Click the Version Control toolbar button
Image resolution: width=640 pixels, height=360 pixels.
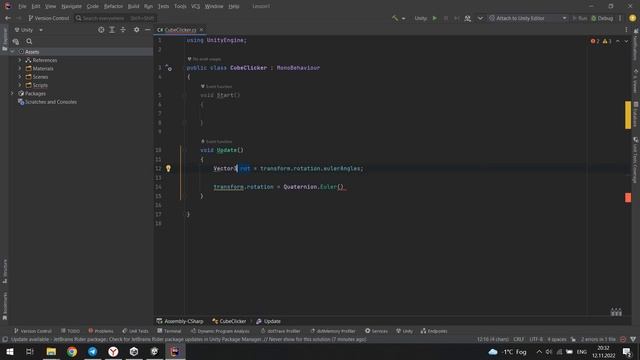(x=49, y=18)
